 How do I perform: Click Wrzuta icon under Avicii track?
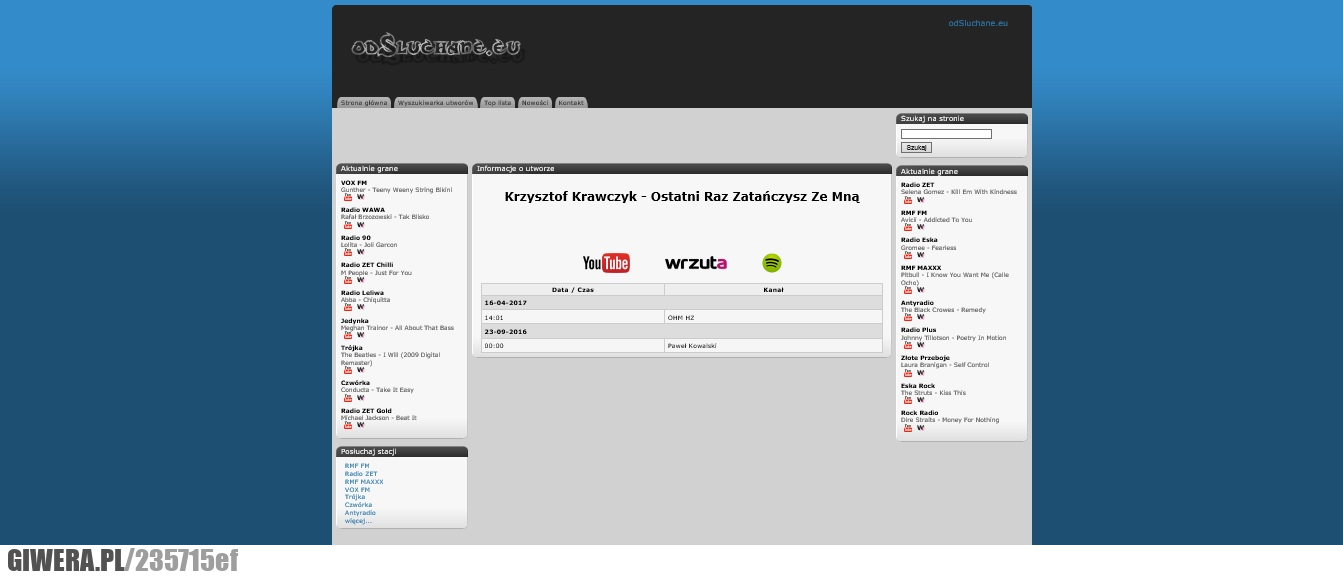(x=921, y=227)
